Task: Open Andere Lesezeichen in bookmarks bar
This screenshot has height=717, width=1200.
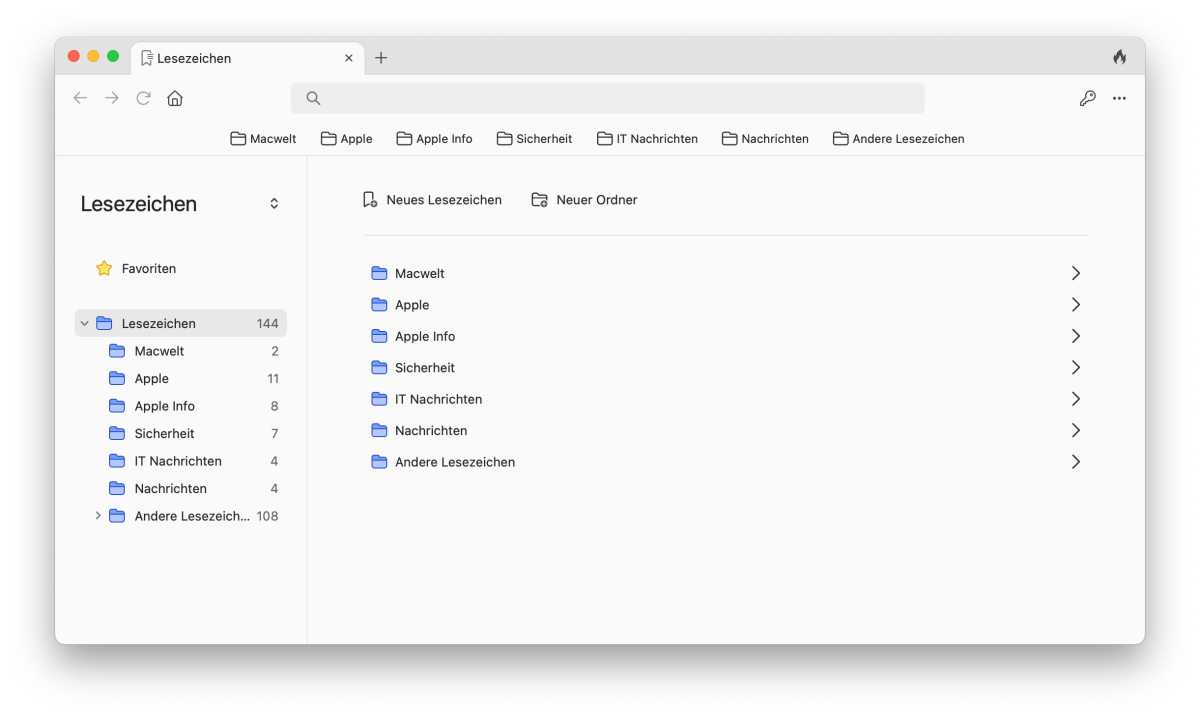Action: [x=898, y=139]
